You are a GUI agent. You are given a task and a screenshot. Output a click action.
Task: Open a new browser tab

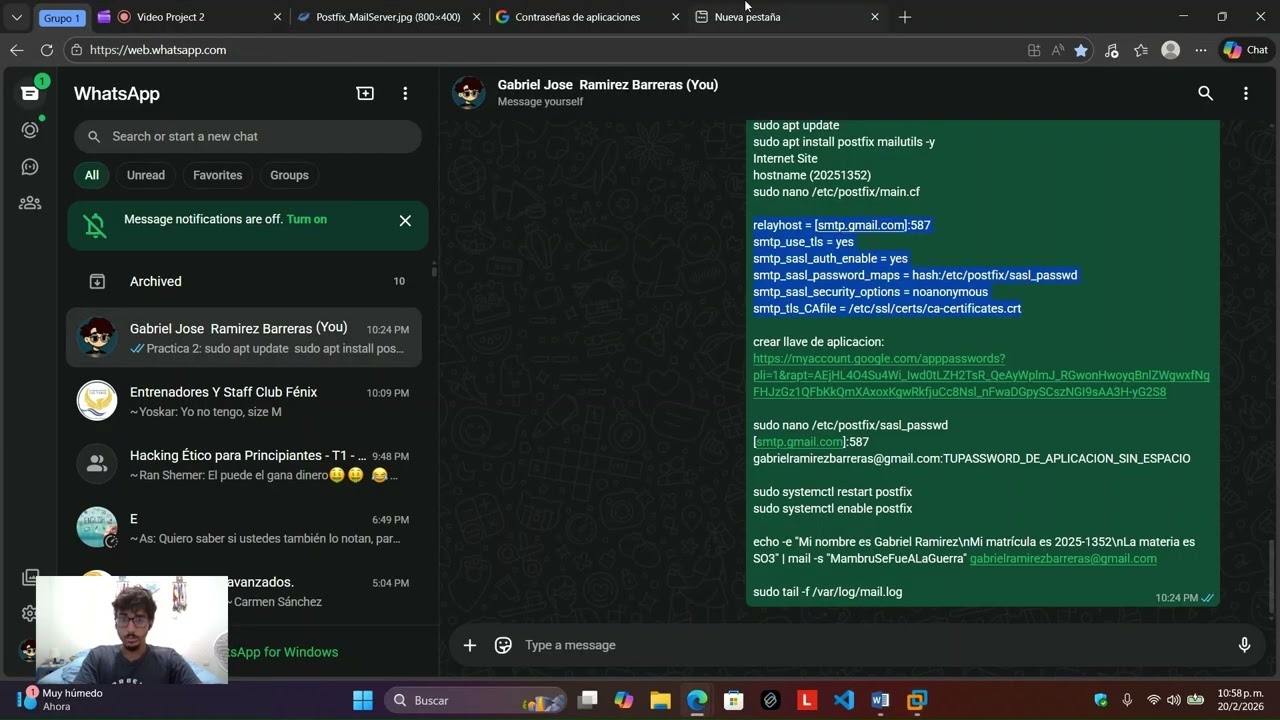click(905, 17)
